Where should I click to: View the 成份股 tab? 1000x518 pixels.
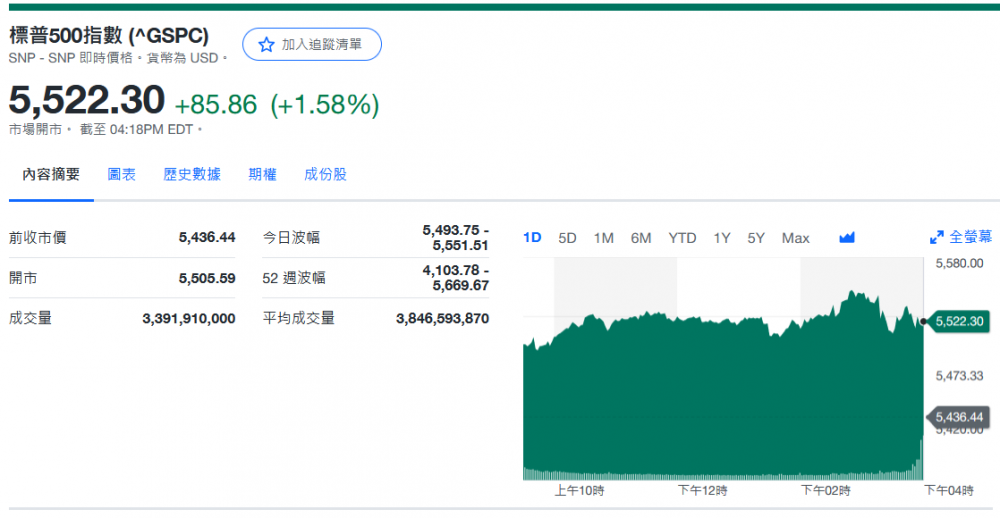tap(325, 175)
